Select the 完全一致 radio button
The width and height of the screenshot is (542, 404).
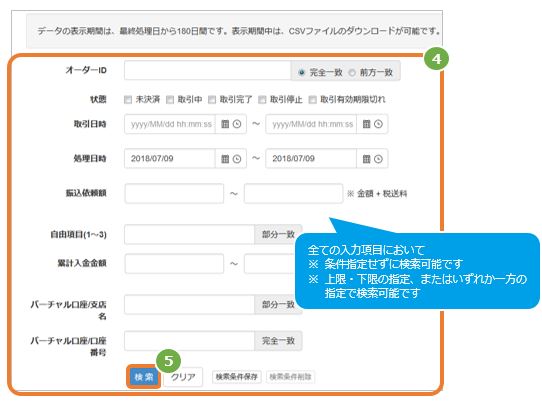[302, 73]
